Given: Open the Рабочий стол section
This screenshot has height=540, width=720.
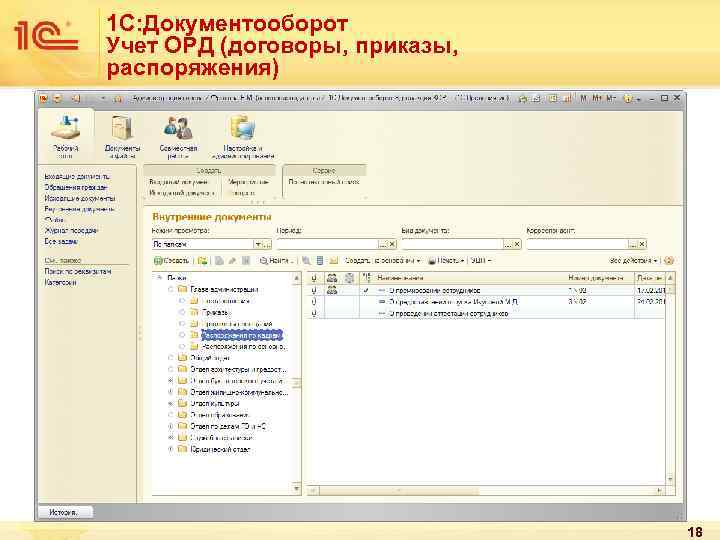Looking at the screenshot, I should click(66, 136).
